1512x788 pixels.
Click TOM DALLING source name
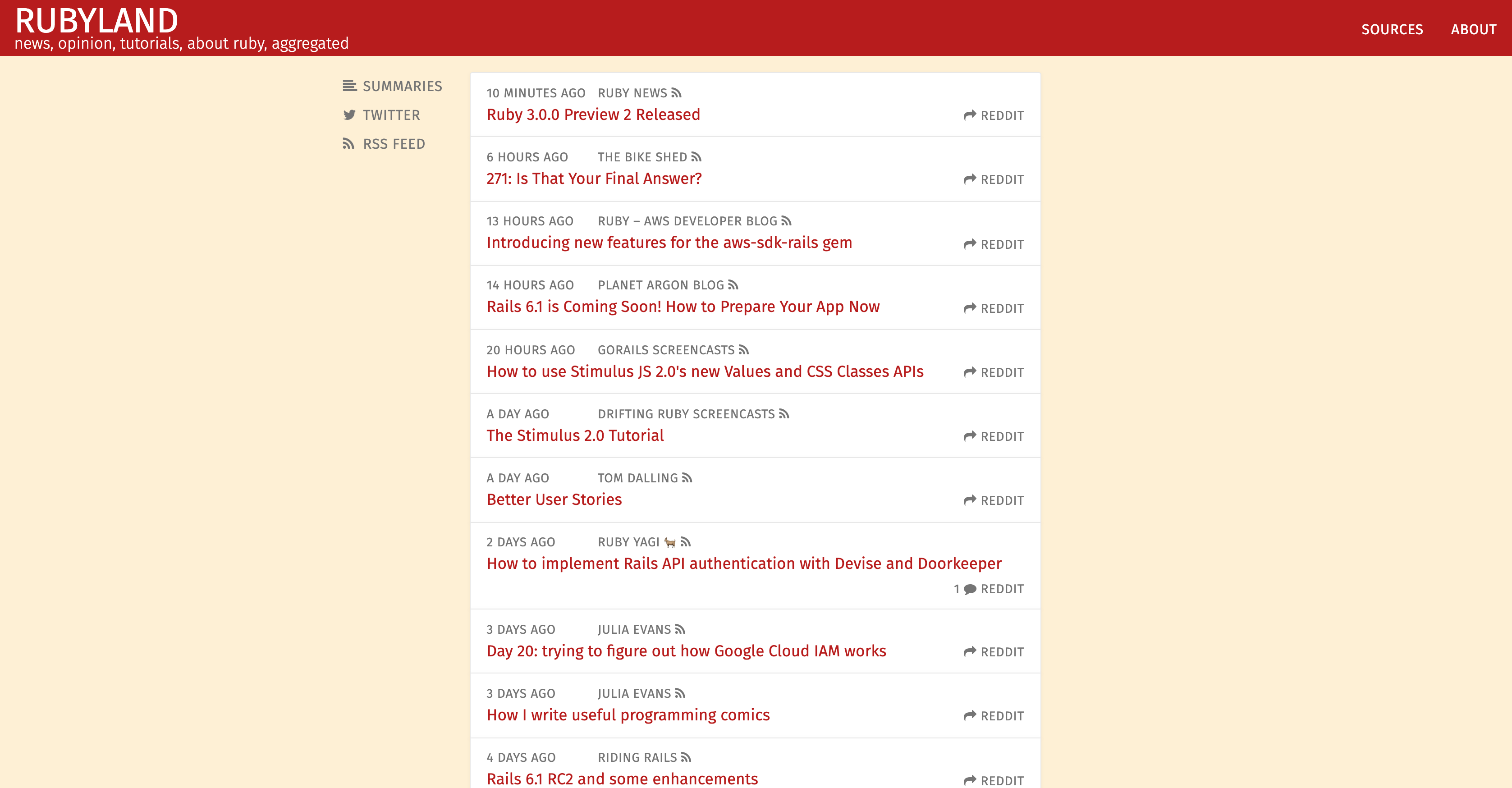point(638,477)
